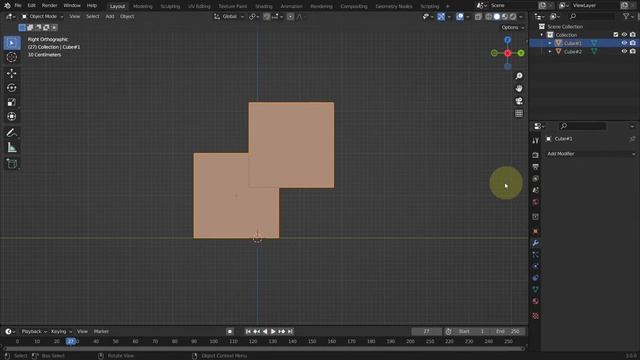
Task: Open the Object Data mesh properties tab
Action: (536, 289)
